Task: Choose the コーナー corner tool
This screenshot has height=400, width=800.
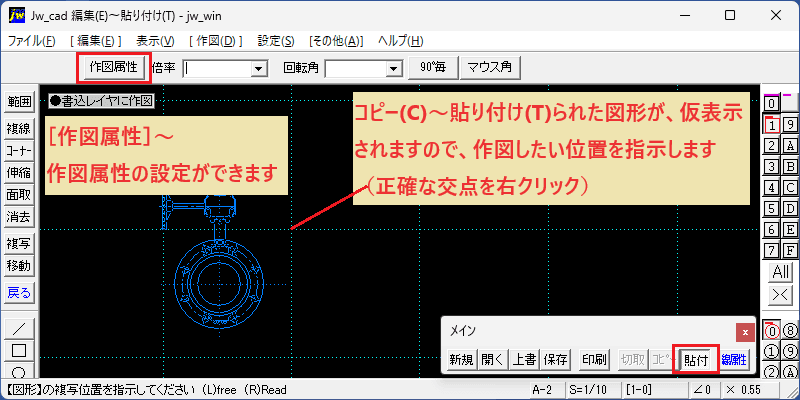Action: 19,151
